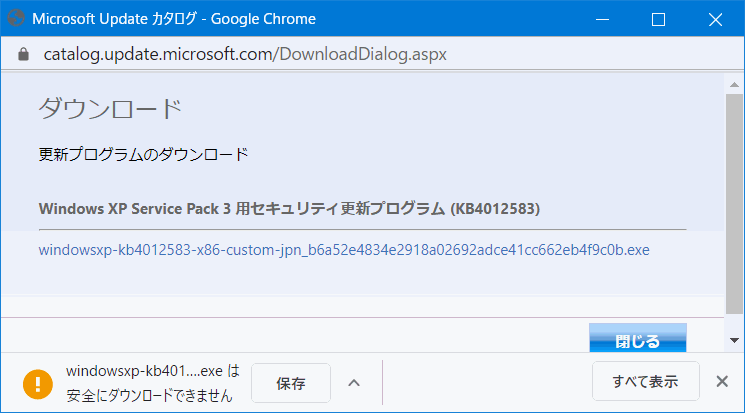Maximize the Chrome window
This screenshot has height=413, width=745.
click(x=659, y=19)
